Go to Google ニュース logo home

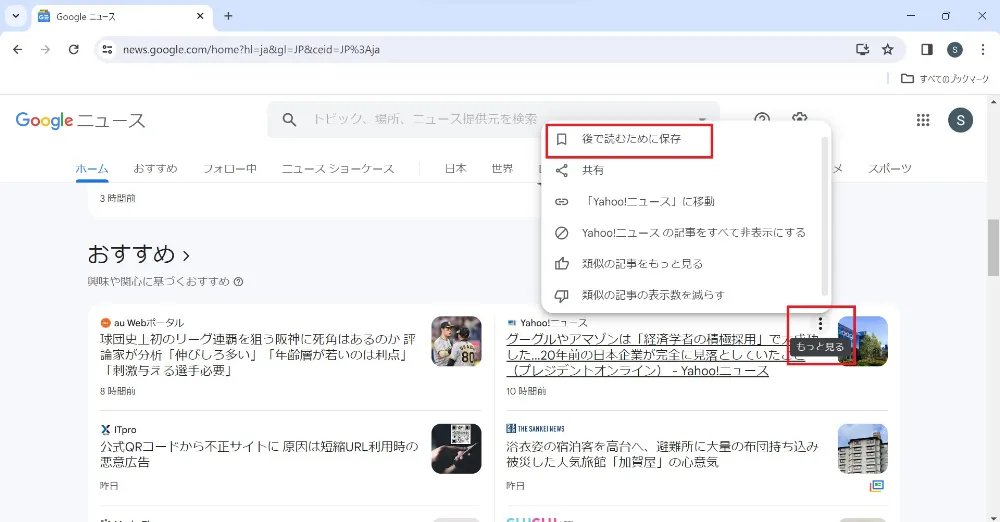(80, 120)
